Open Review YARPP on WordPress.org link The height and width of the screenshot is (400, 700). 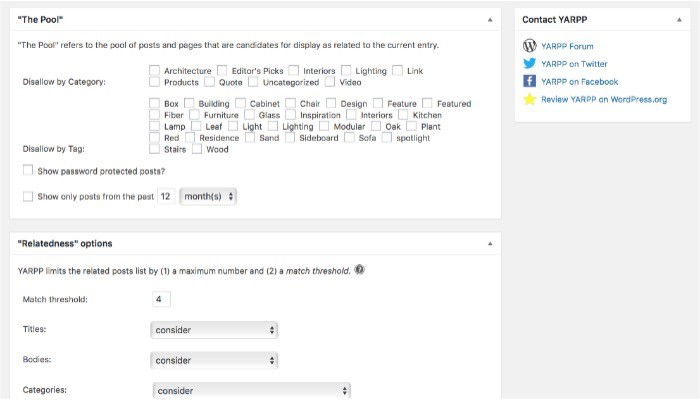point(603,99)
